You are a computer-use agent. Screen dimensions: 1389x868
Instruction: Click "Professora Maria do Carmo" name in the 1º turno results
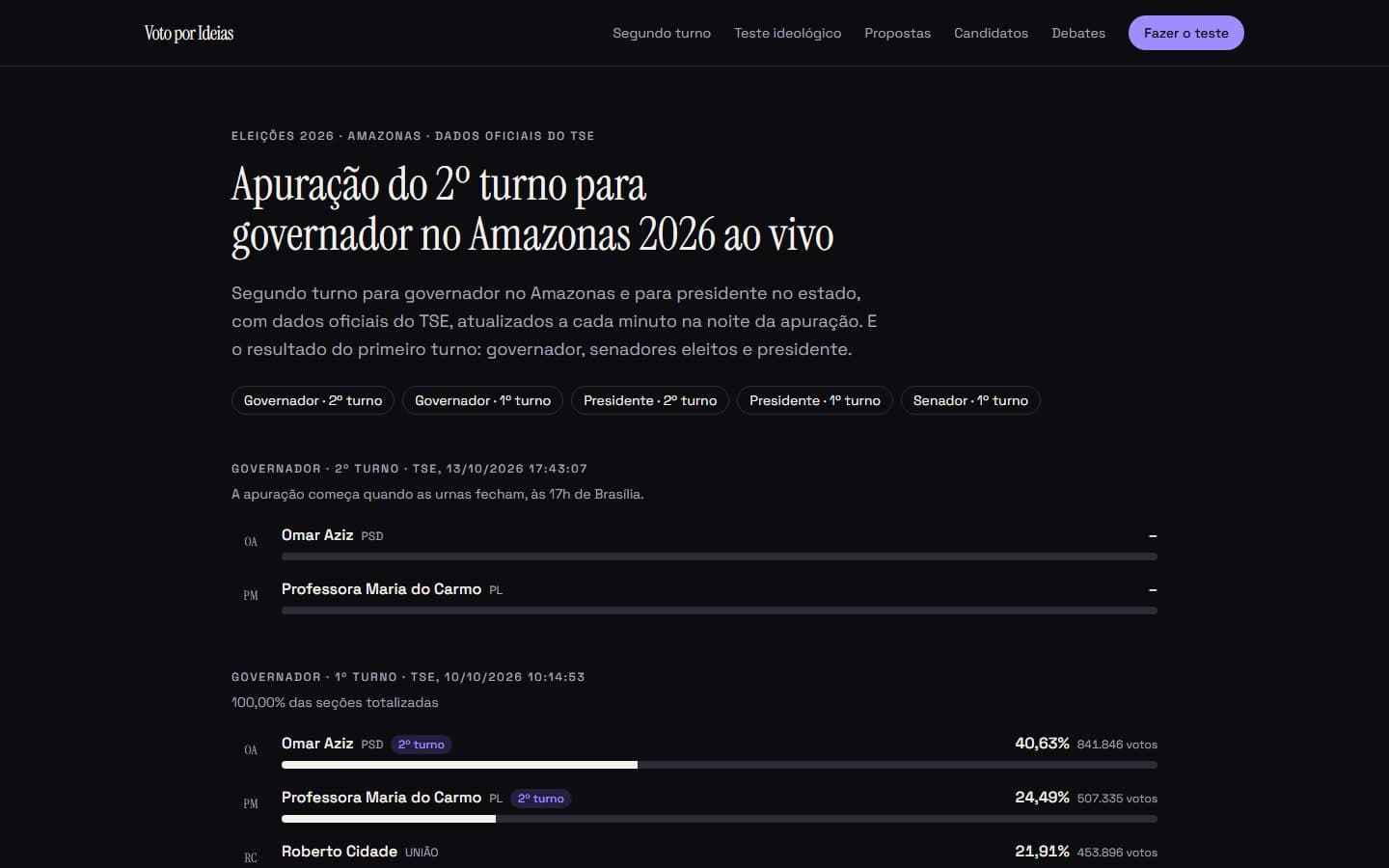(x=381, y=798)
